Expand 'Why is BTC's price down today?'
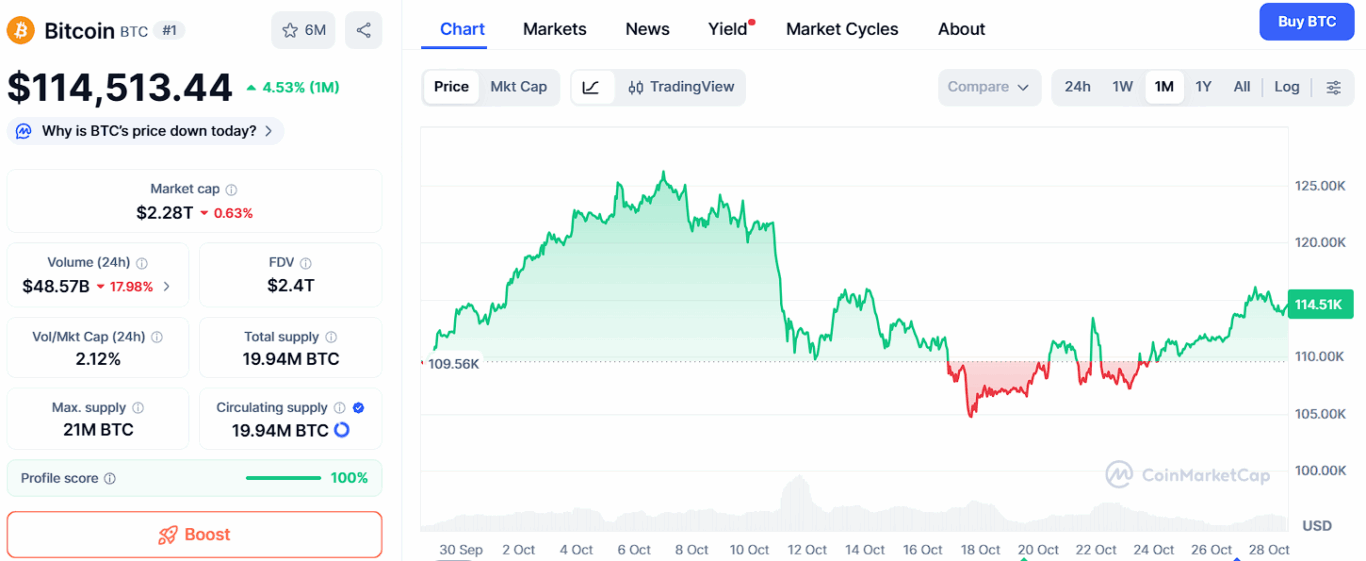Screen dimensions: 1366x561 [x=146, y=131]
